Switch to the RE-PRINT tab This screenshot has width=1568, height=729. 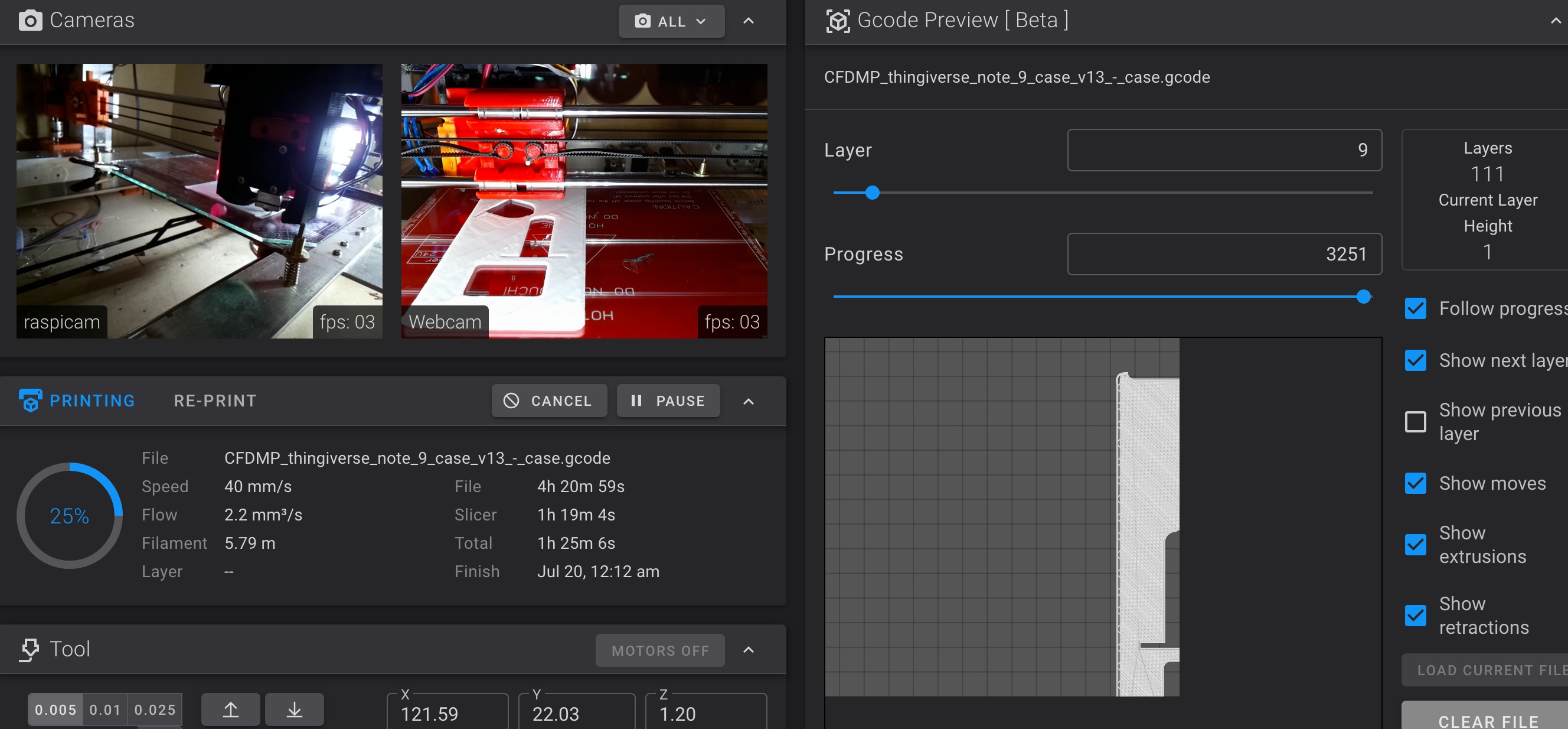click(215, 400)
